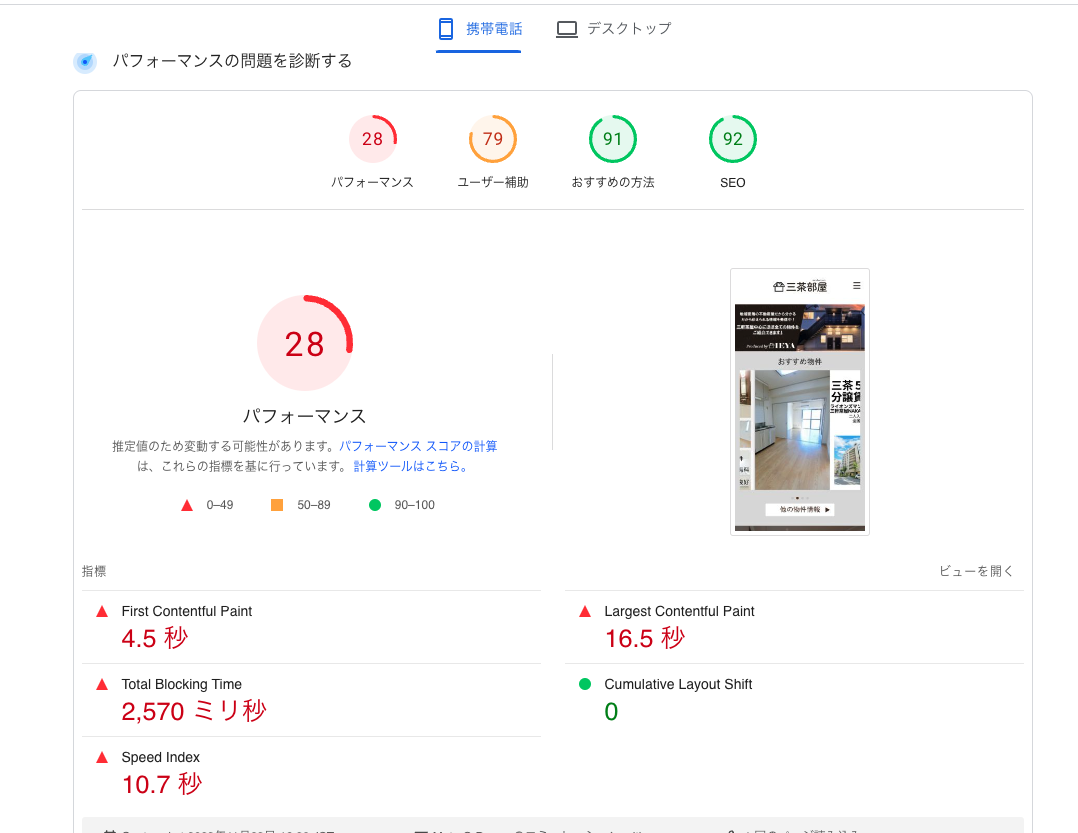This screenshot has height=833, width=1078.
Task: Click the large performance 28 gauge
Action: 305,343
